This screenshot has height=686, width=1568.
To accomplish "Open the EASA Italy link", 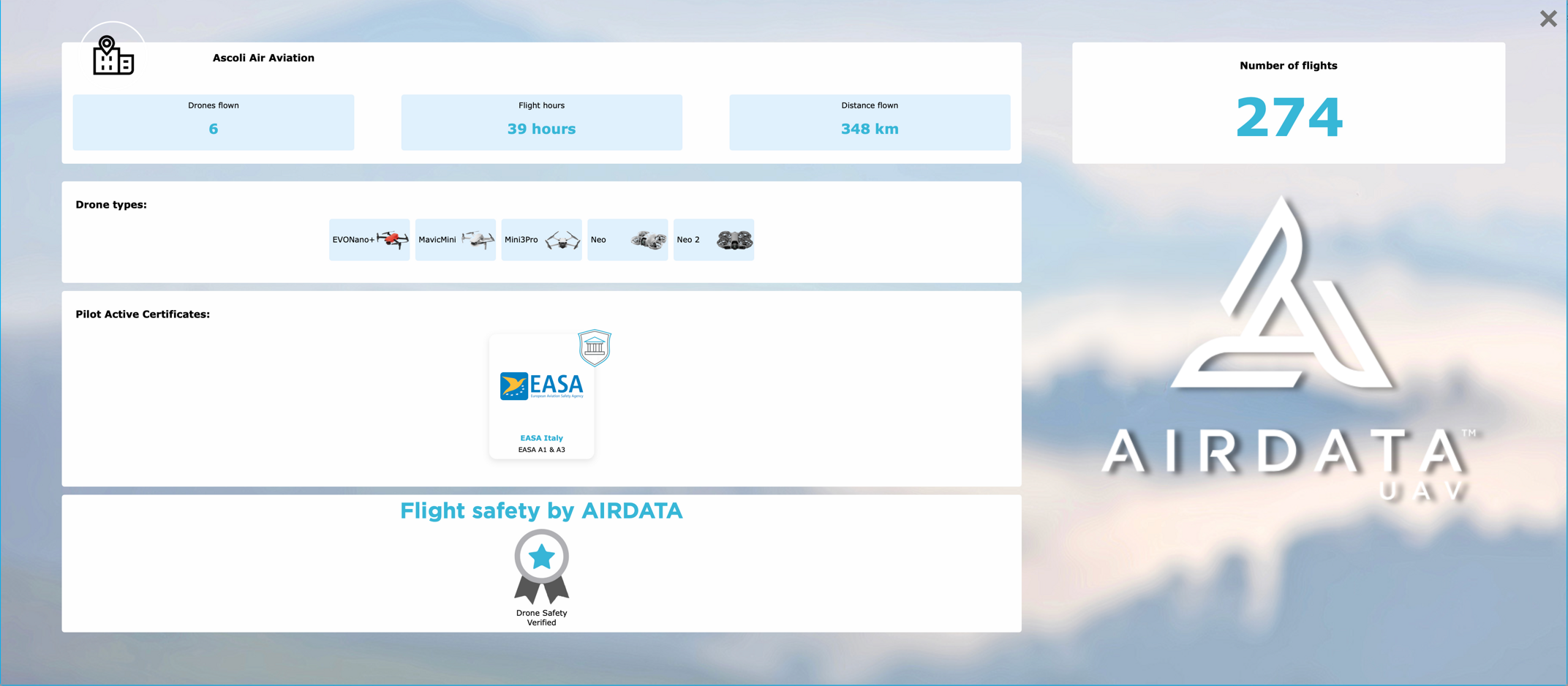I will (x=541, y=438).
